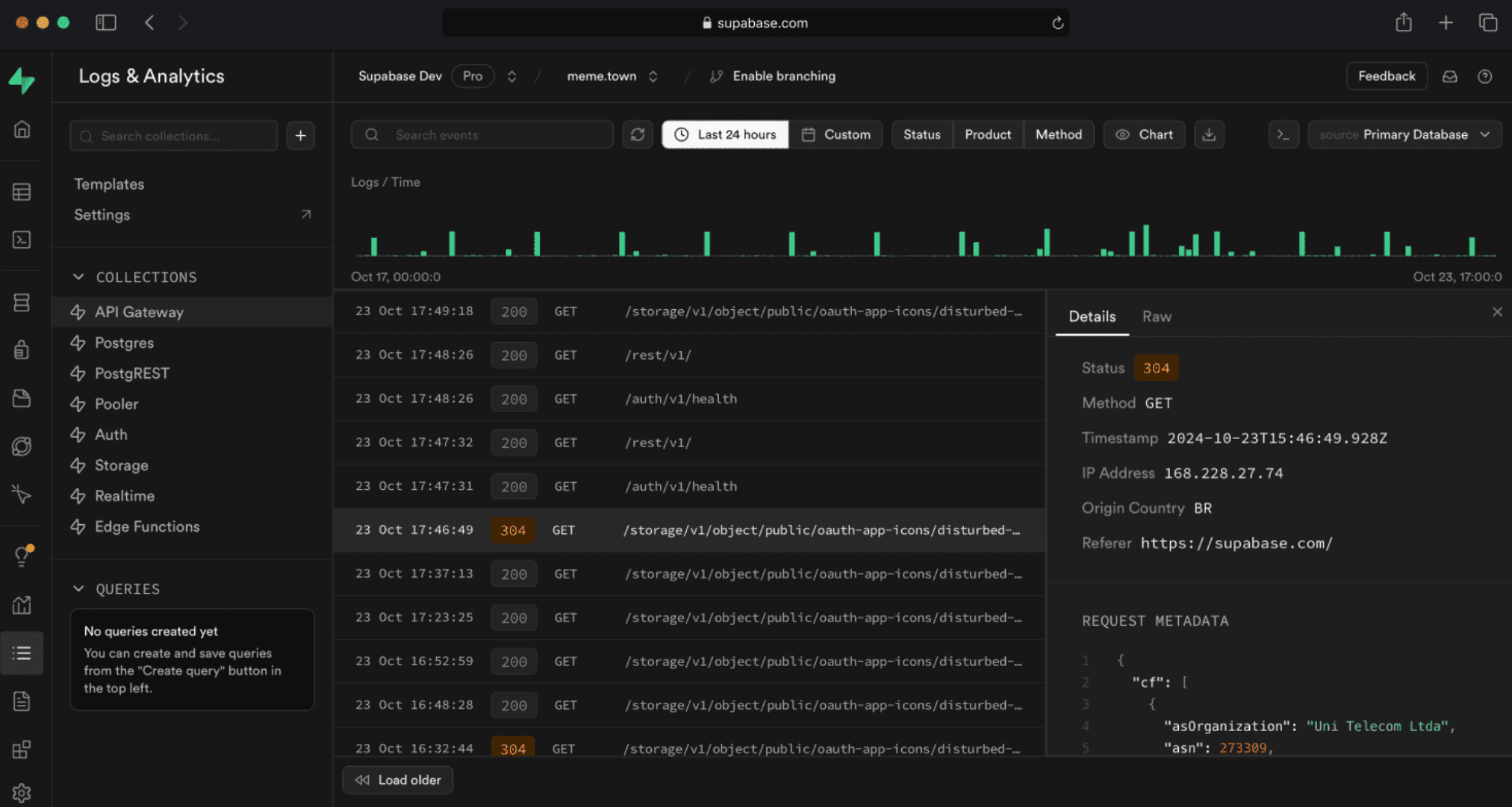Refresh the log events list

coord(637,135)
